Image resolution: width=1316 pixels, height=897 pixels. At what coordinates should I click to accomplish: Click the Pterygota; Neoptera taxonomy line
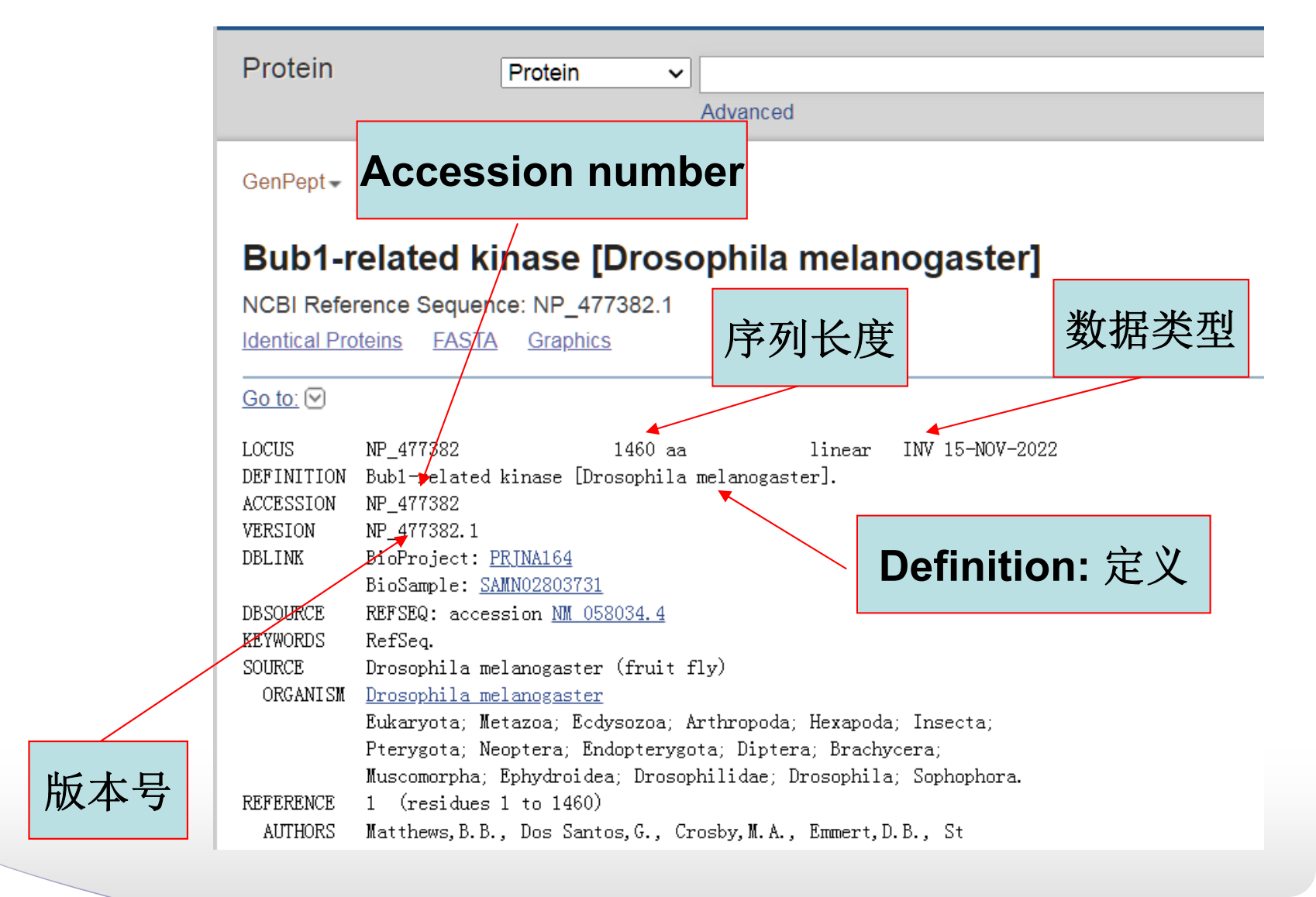[x=653, y=749]
